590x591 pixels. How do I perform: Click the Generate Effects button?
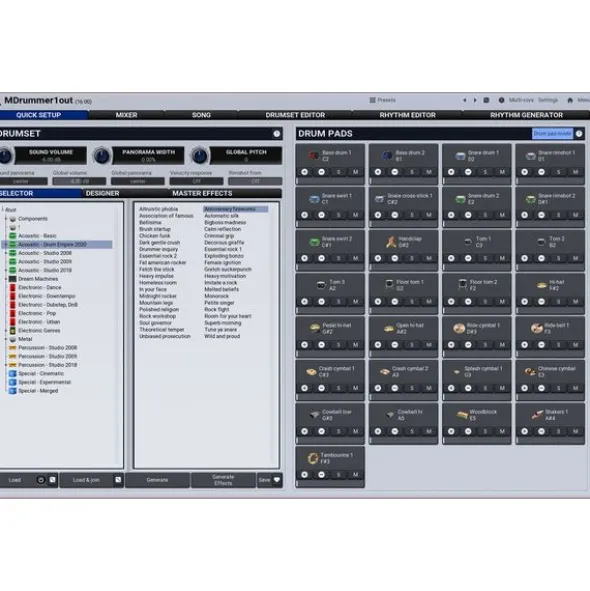point(223,480)
